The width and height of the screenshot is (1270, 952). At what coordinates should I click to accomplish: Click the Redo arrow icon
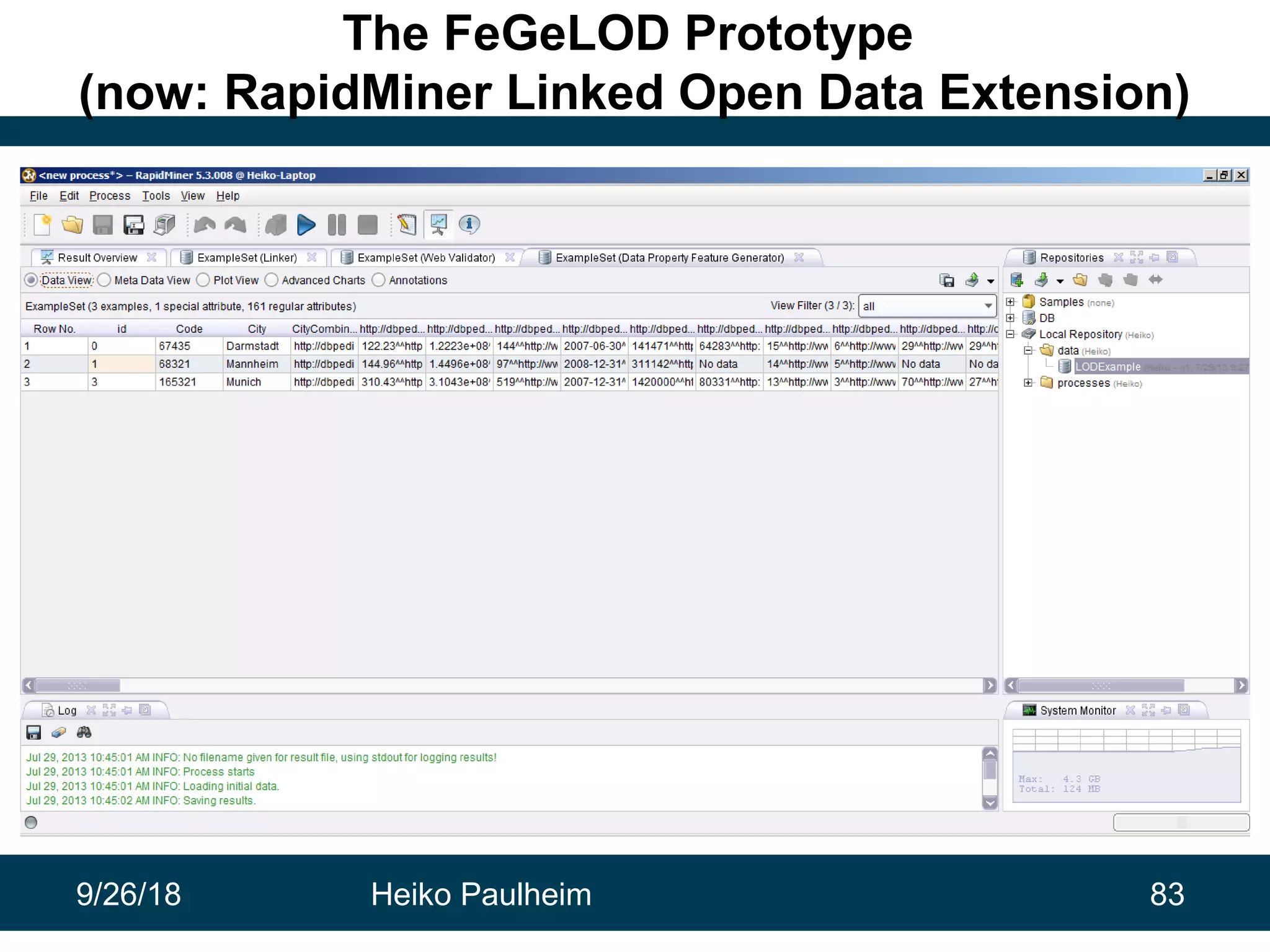click(236, 225)
